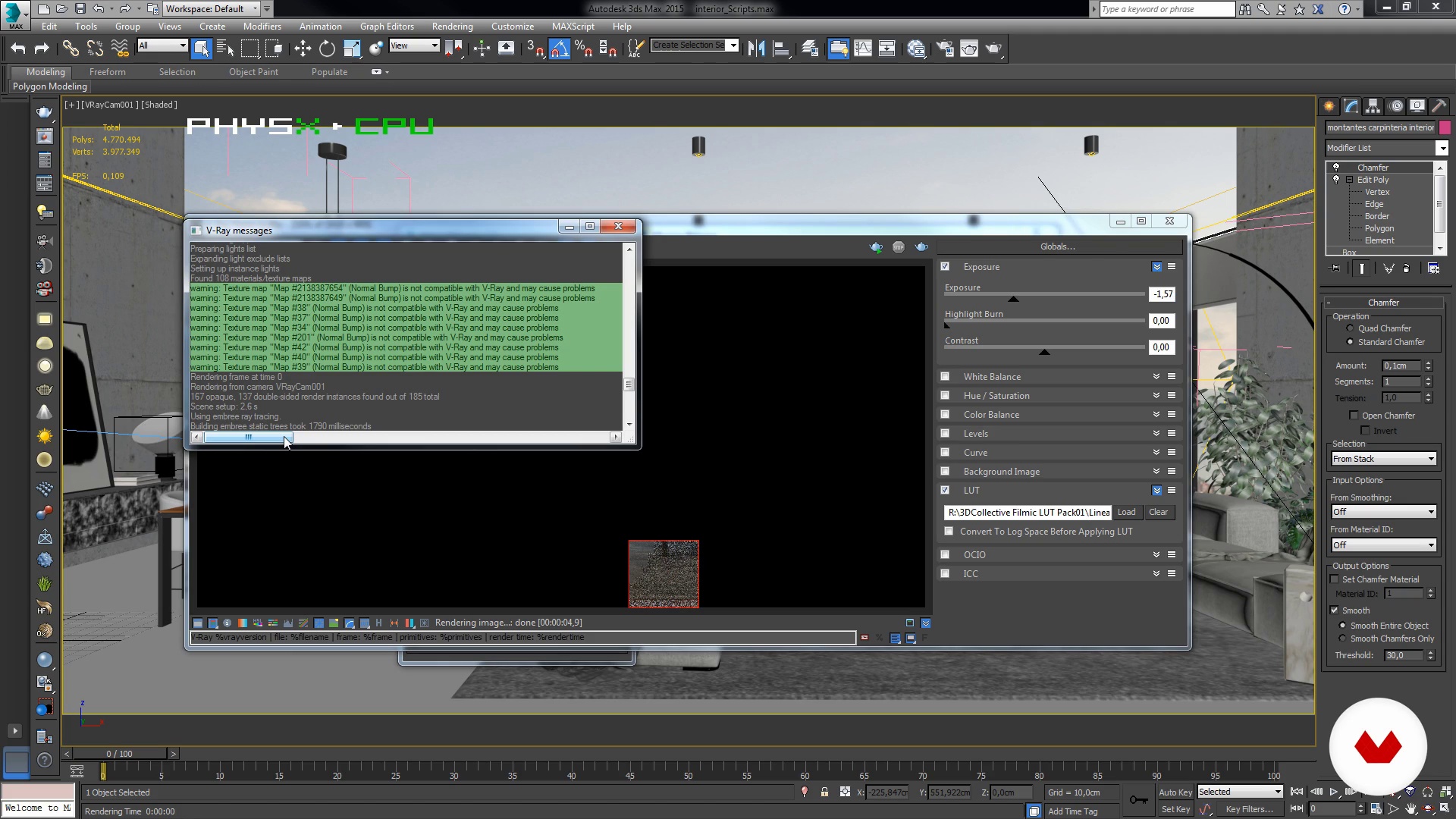
Task: Uncheck the LUT checkbox
Action: (x=945, y=490)
